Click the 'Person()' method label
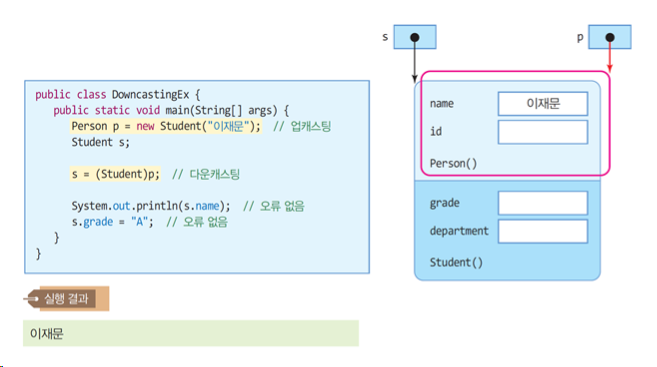The image size is (657, 367). point(453,163)
